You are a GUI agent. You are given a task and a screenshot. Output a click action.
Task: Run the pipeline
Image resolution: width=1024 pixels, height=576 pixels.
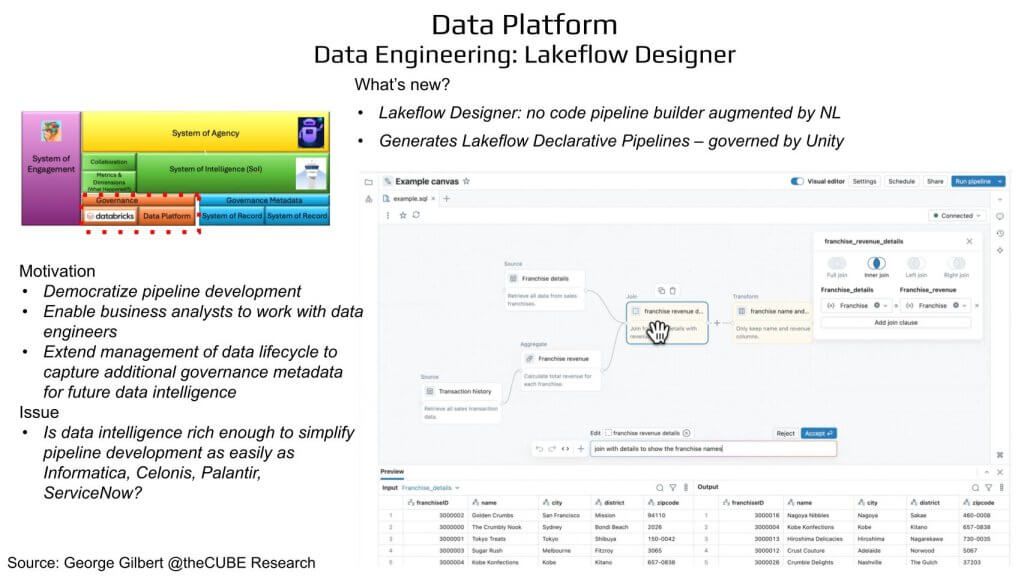click(972, 181)
